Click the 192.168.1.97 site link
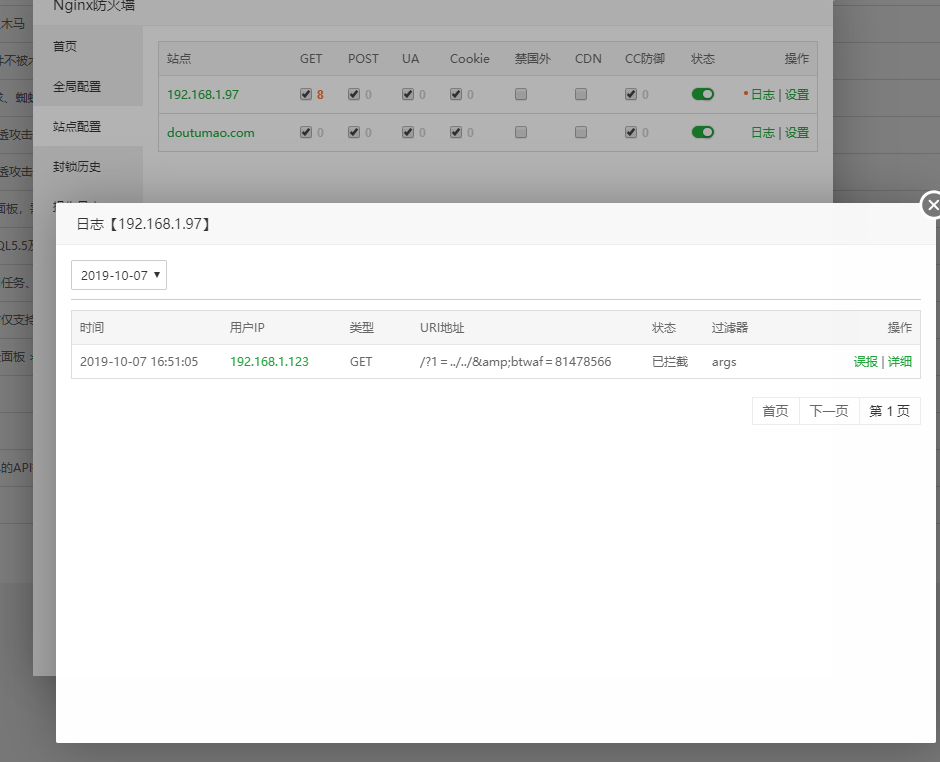The height and width of the screenshot is (762, 940). 203,95
